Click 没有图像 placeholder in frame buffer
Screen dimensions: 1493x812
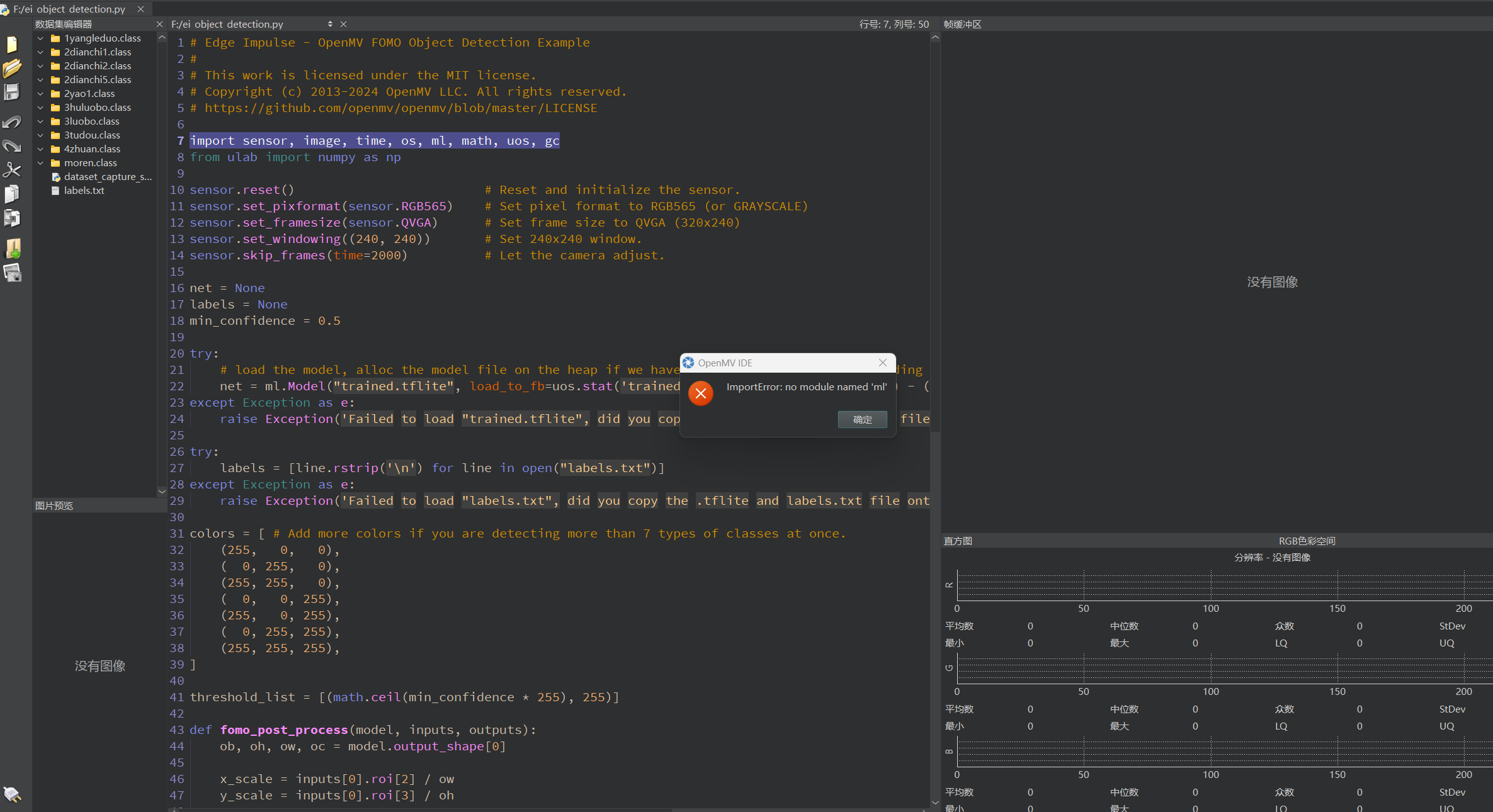coord(1272,282)
